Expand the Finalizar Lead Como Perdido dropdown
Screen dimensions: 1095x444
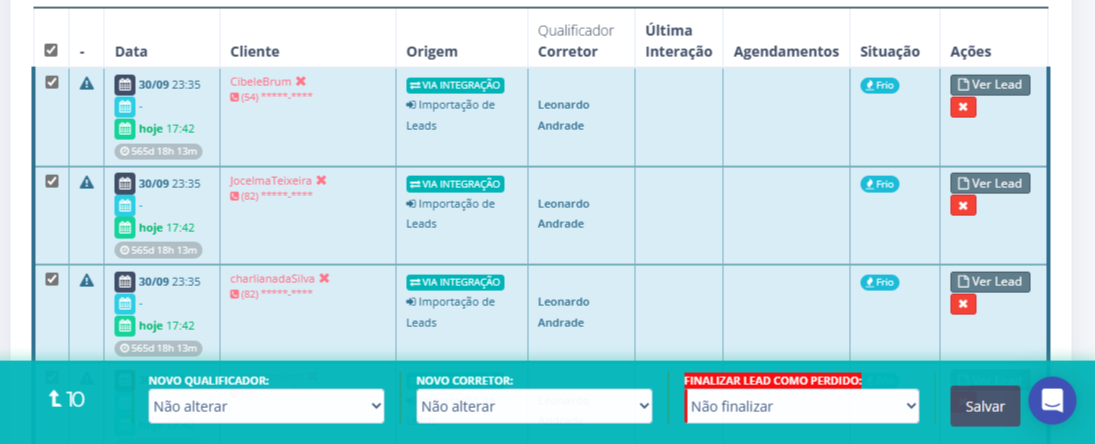[x=802, y=406]
